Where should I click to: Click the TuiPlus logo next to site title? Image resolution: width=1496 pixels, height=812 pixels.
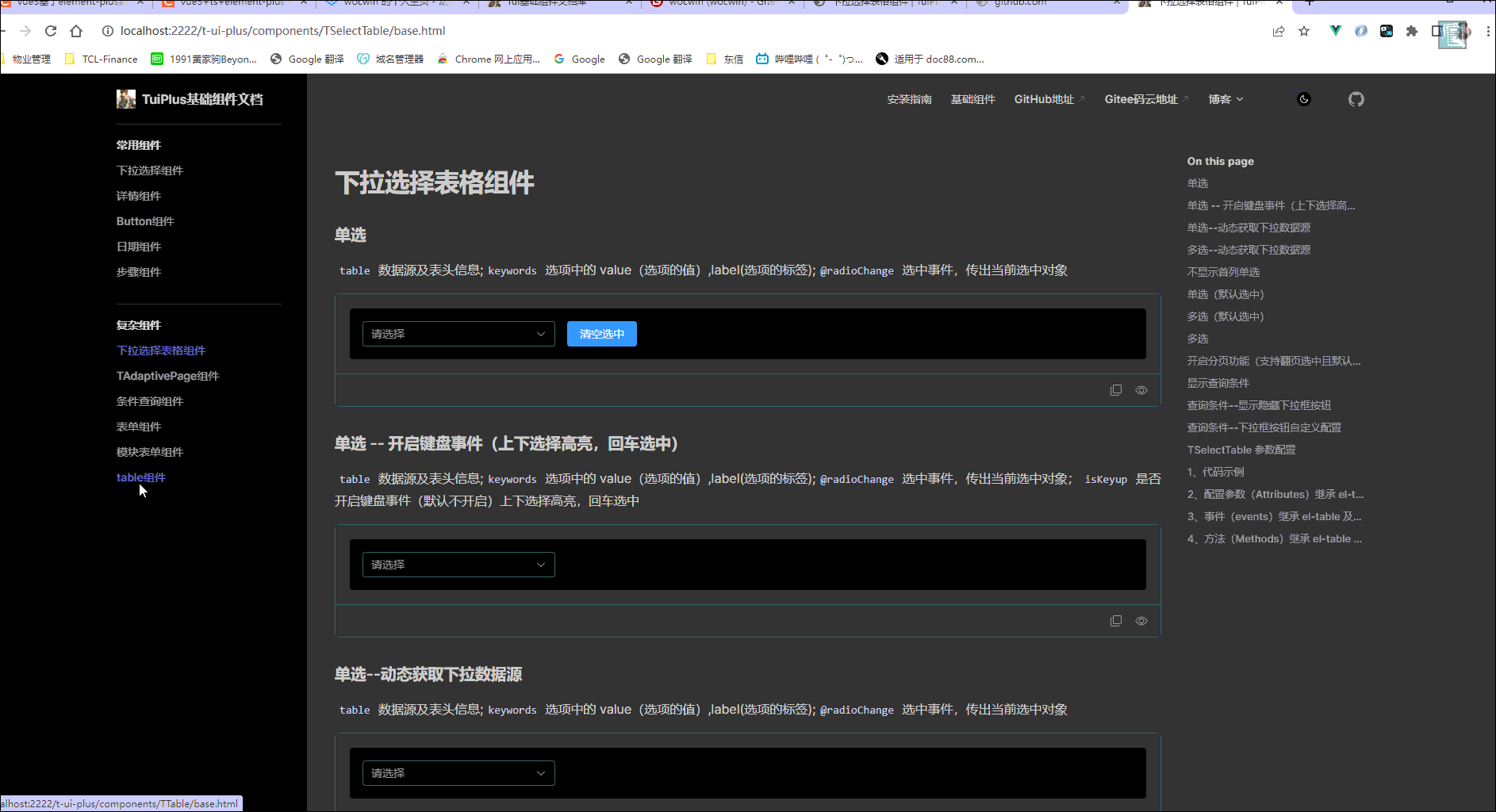point(125,98)
